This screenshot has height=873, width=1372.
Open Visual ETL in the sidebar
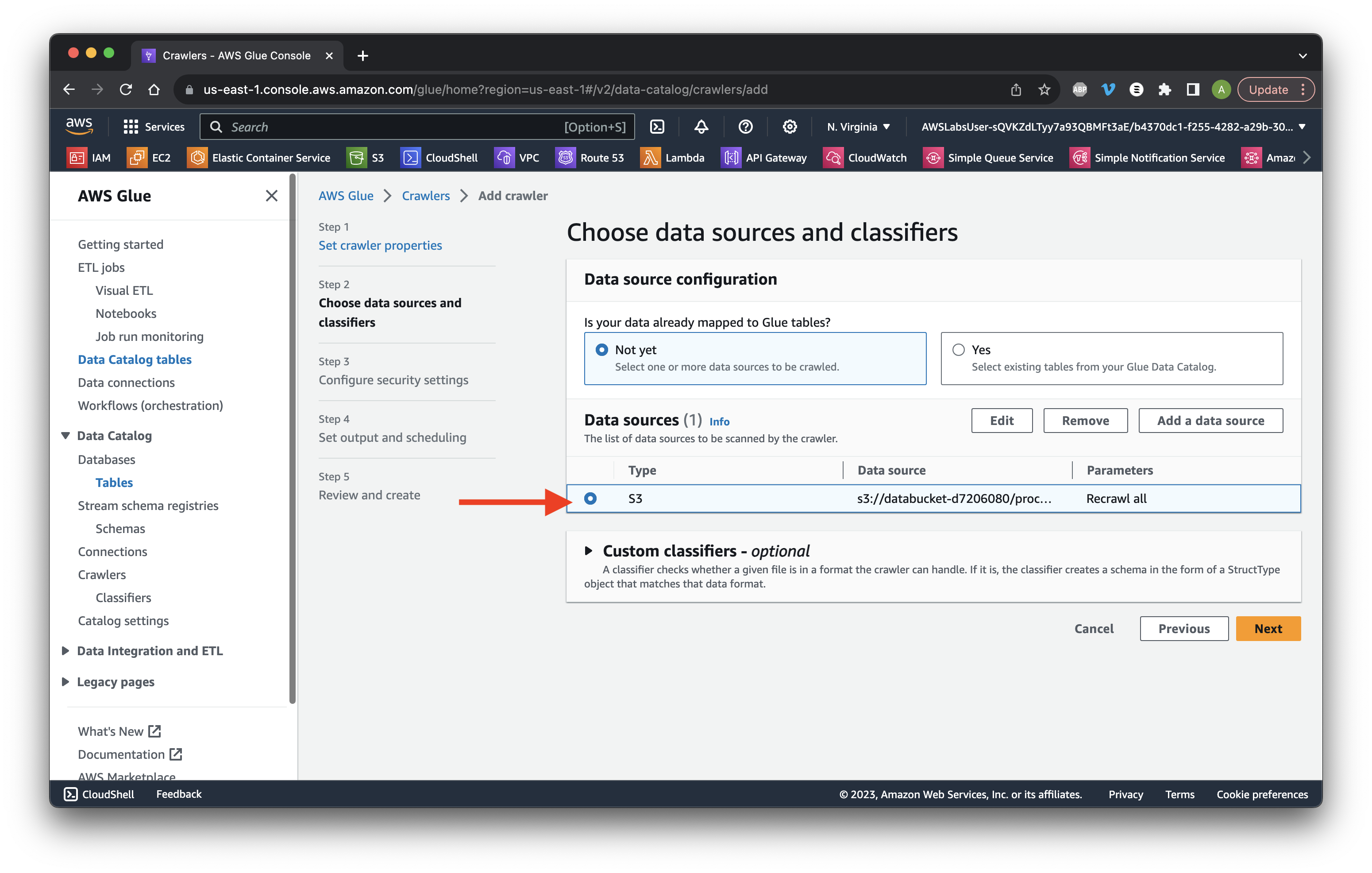[x=124, y=290]
